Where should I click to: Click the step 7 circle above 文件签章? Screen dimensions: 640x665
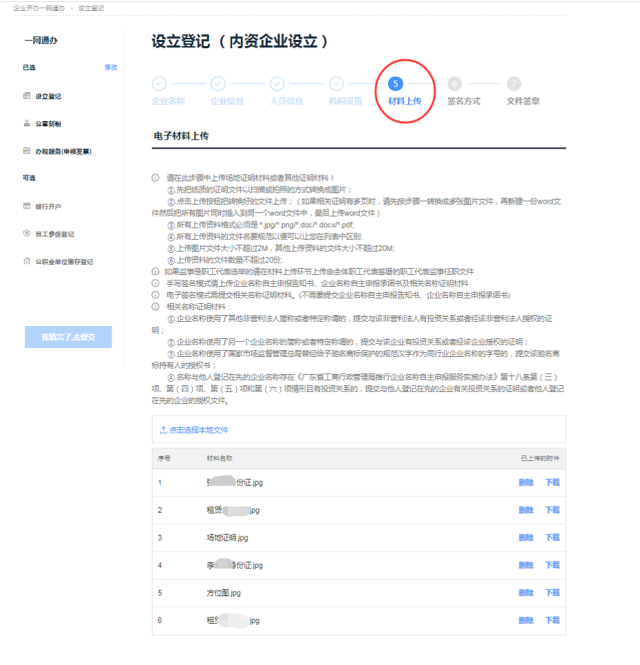(x=514, y=84)
